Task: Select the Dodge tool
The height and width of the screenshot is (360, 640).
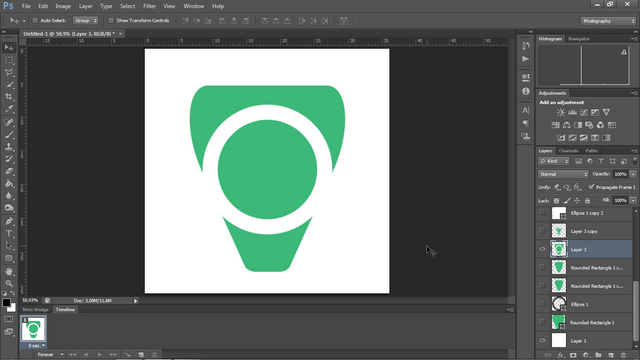Action: point(9,208)
